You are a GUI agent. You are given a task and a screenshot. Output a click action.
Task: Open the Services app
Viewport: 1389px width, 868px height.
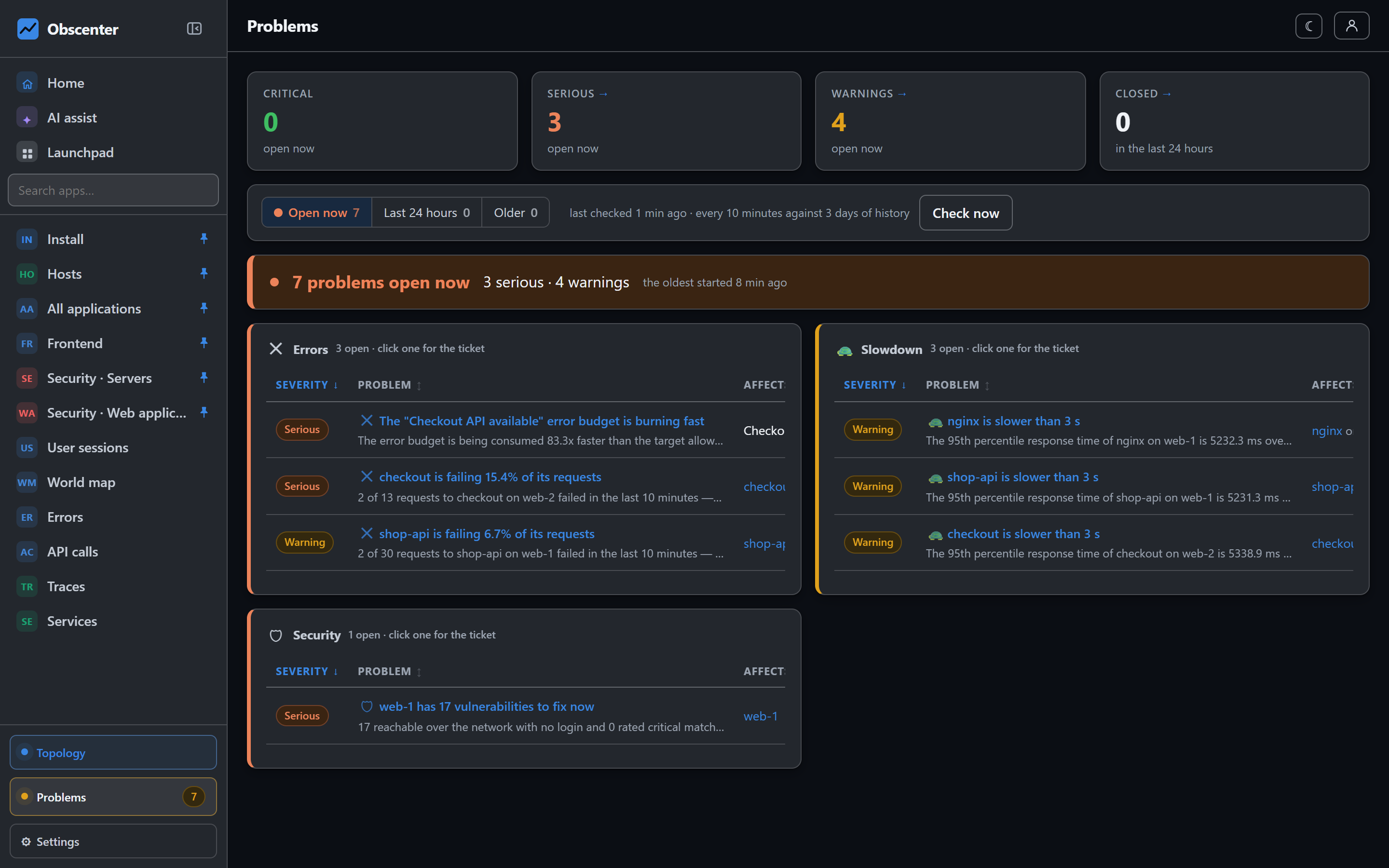point(113,621)
